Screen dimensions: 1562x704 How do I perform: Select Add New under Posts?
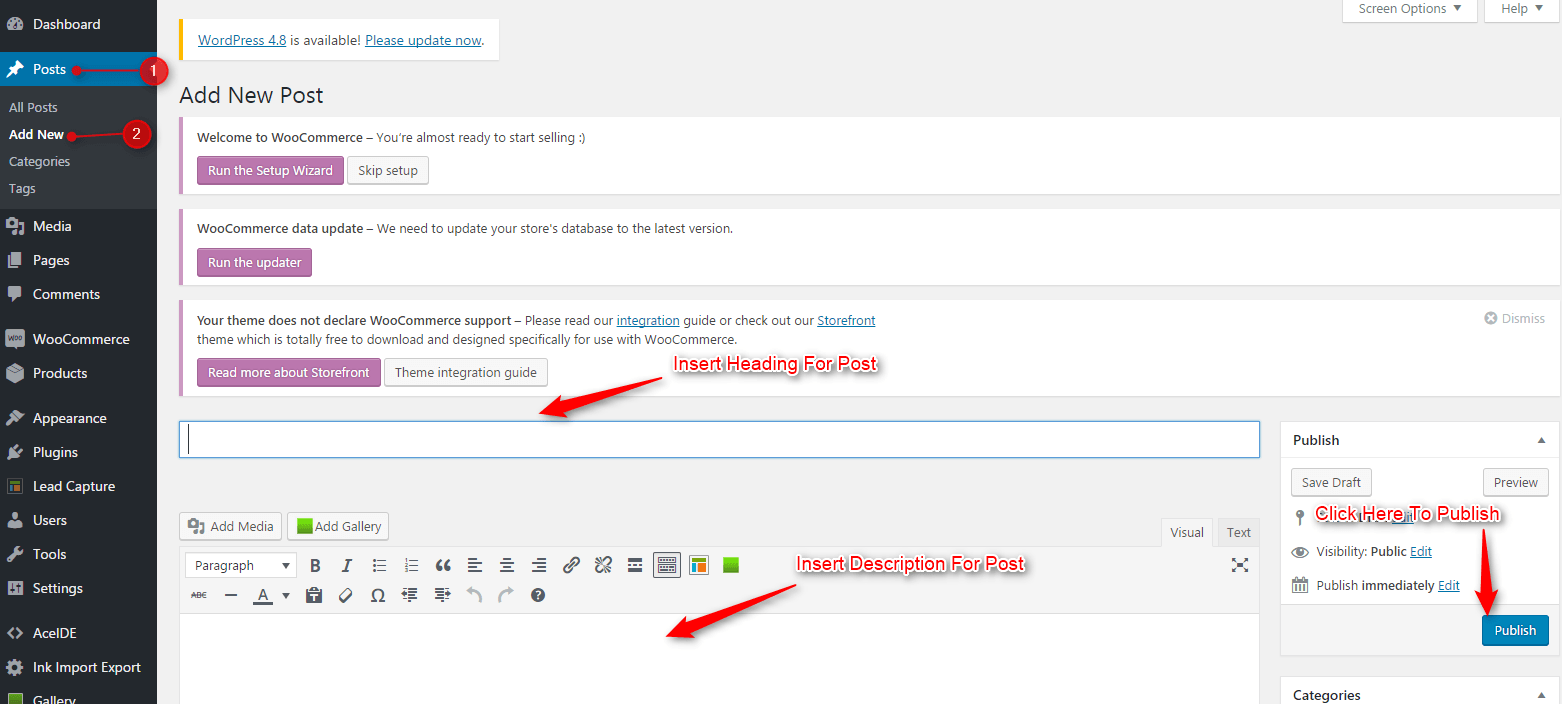[36, 134]
